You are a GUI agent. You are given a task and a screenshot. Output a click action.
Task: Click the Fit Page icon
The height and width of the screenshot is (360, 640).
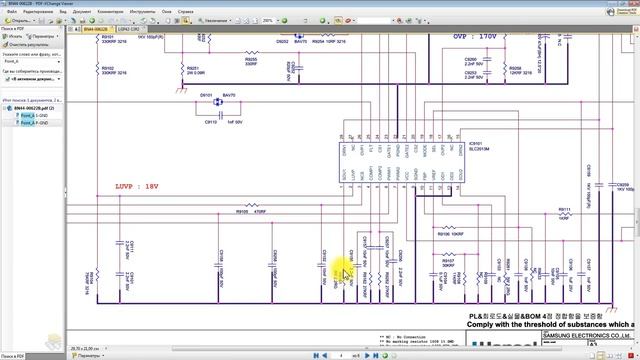point(247,20)
